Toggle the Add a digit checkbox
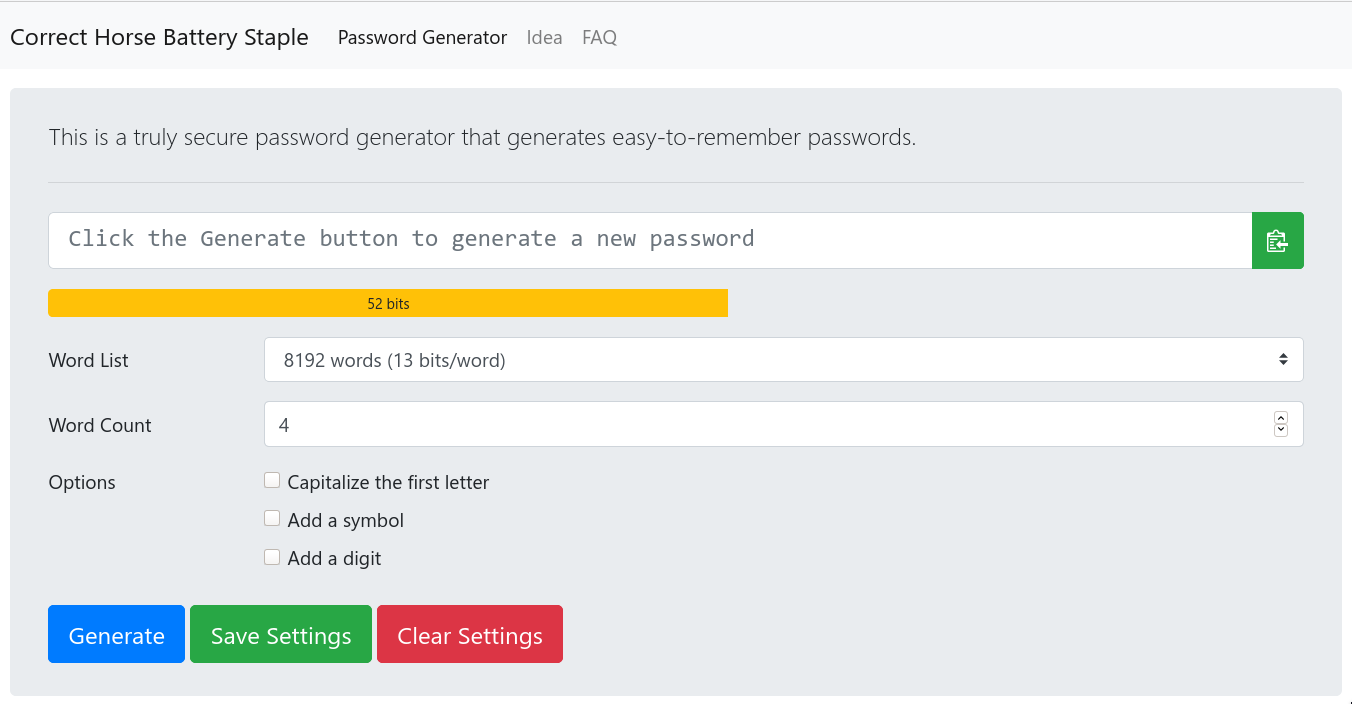This screenshot has height=704, width=1352. point(272,557)
